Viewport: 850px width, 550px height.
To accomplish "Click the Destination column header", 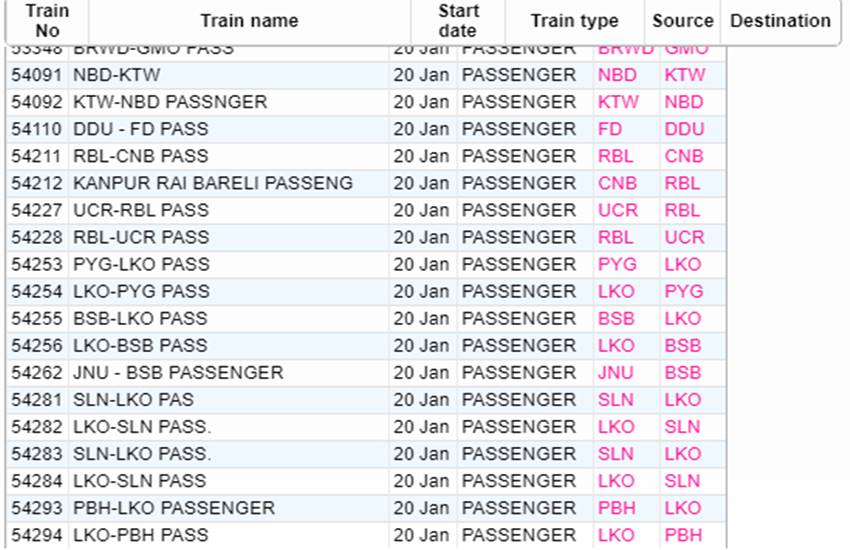I will 780,21.
